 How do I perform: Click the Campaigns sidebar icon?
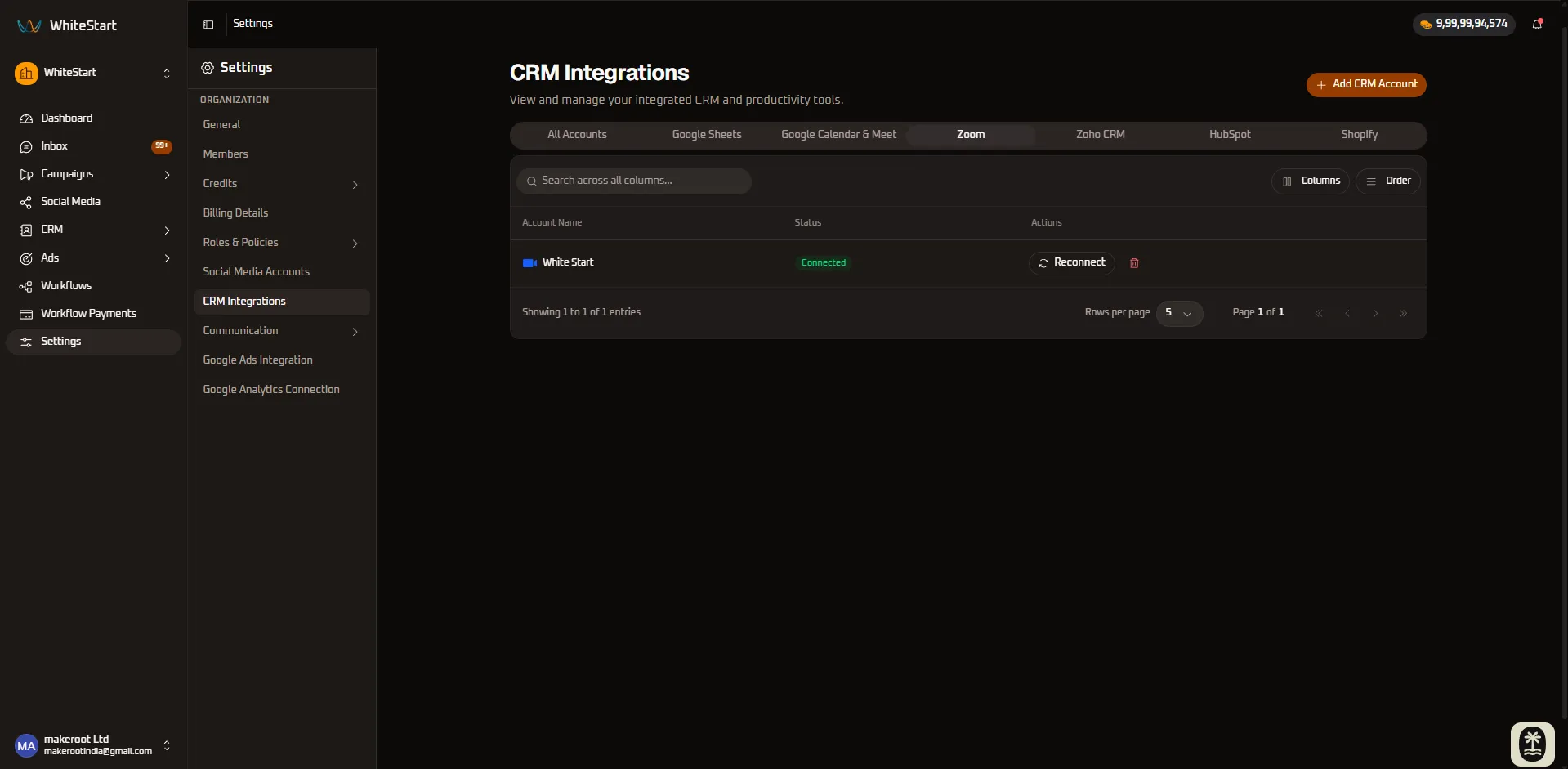[26, 174]
